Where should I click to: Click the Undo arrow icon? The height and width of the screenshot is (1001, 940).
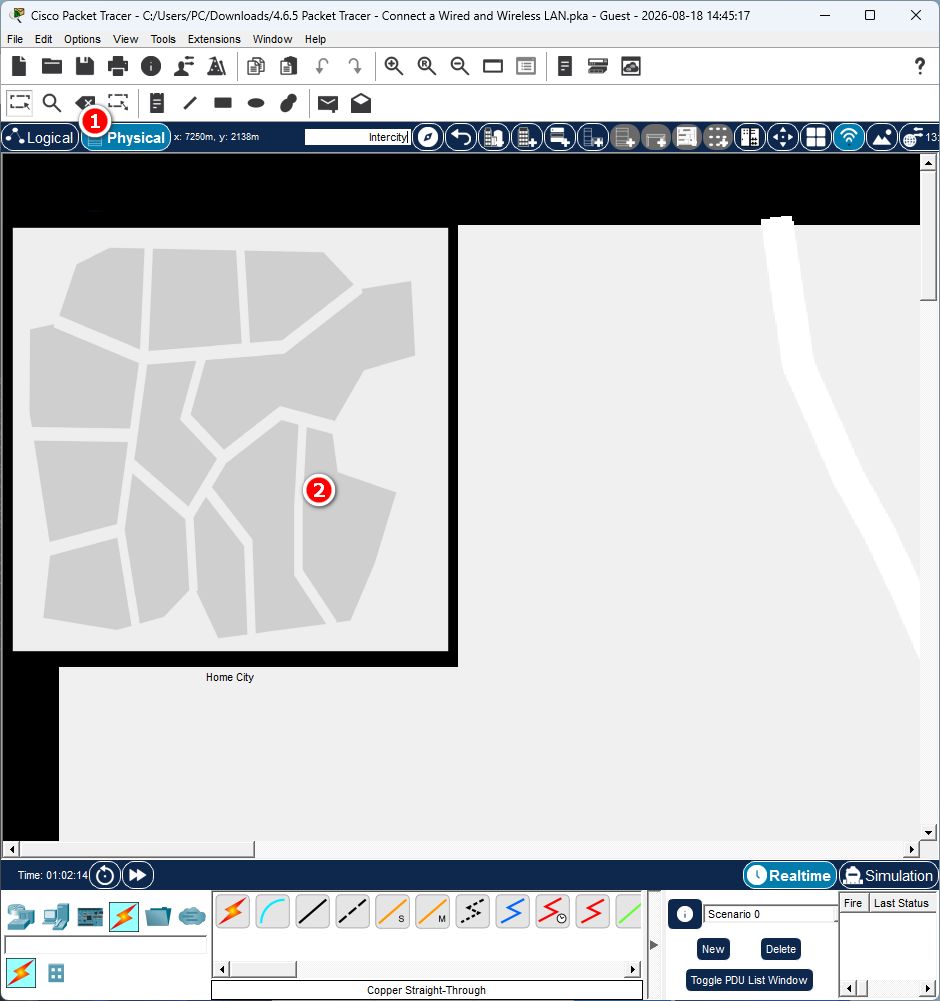(x=322, y=66)
